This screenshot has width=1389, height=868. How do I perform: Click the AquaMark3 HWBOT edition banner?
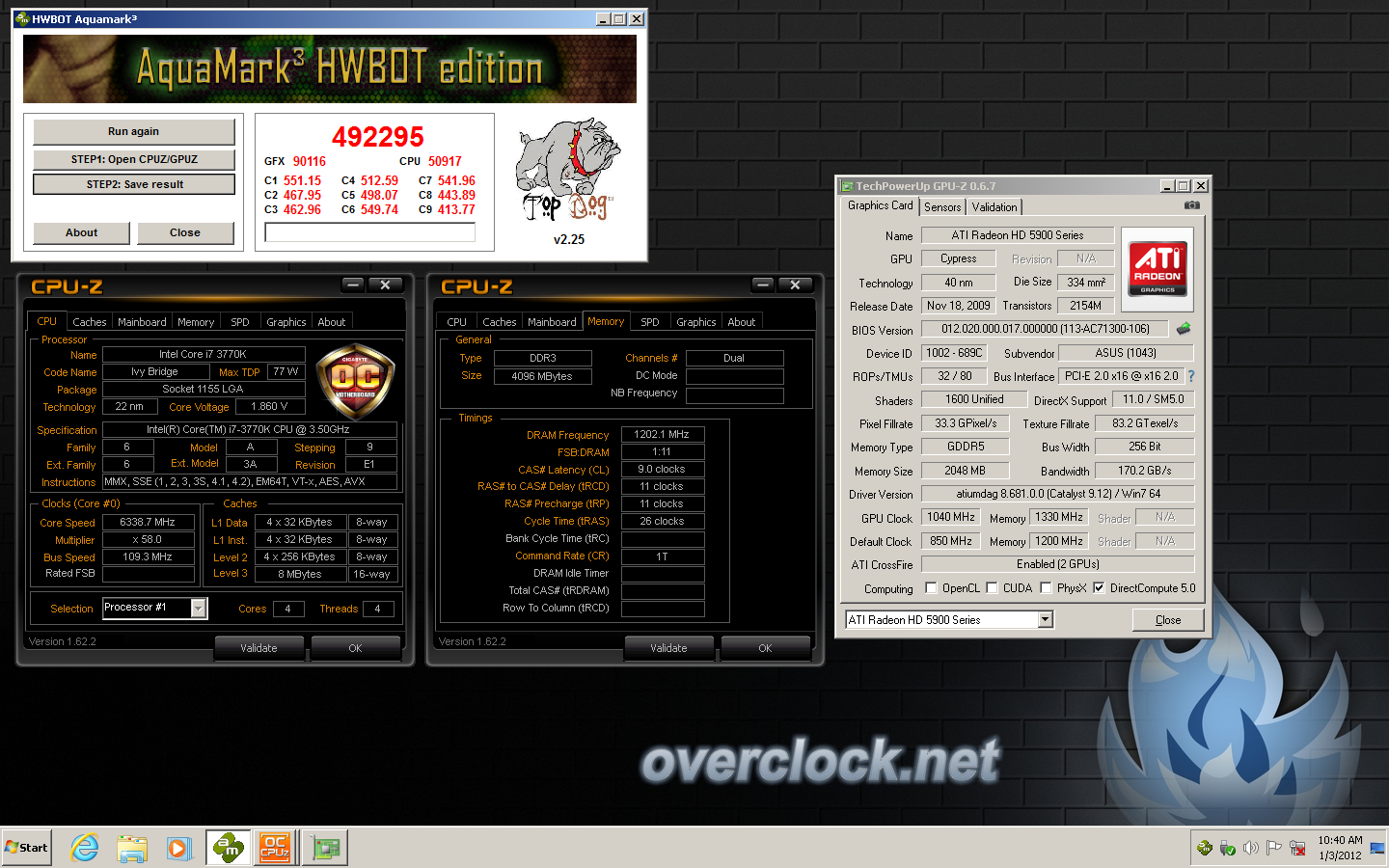330,68
